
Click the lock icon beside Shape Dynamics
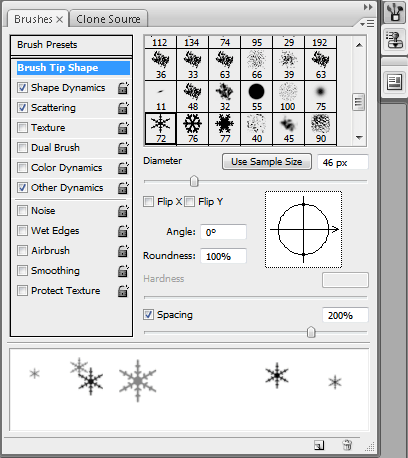point(123,88)
